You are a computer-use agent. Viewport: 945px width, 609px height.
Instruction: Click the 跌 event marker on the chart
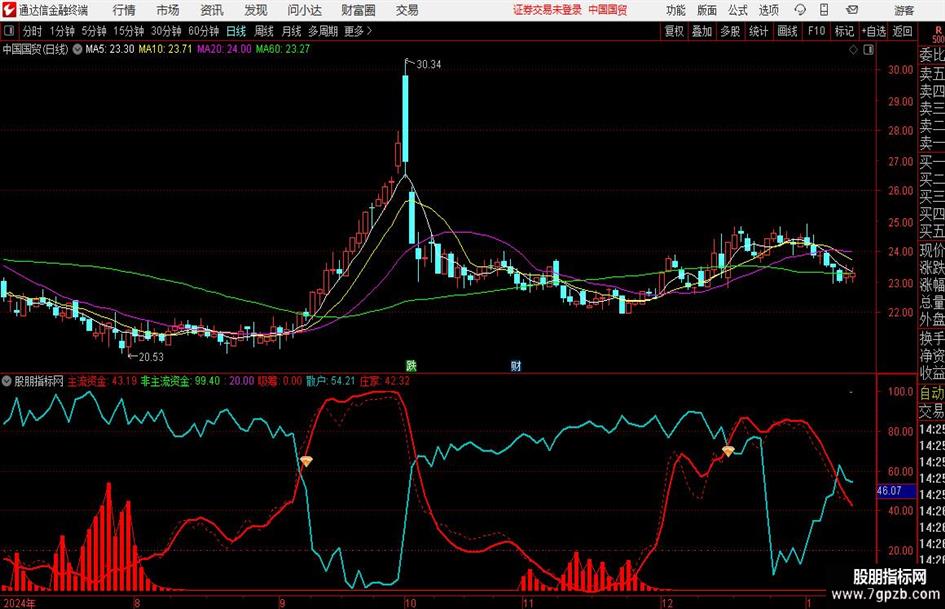(411, 365)
